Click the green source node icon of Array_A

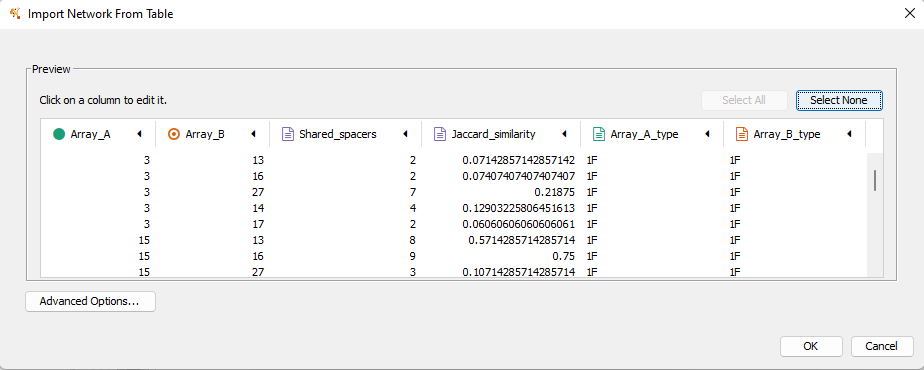[x=58, y=134]
